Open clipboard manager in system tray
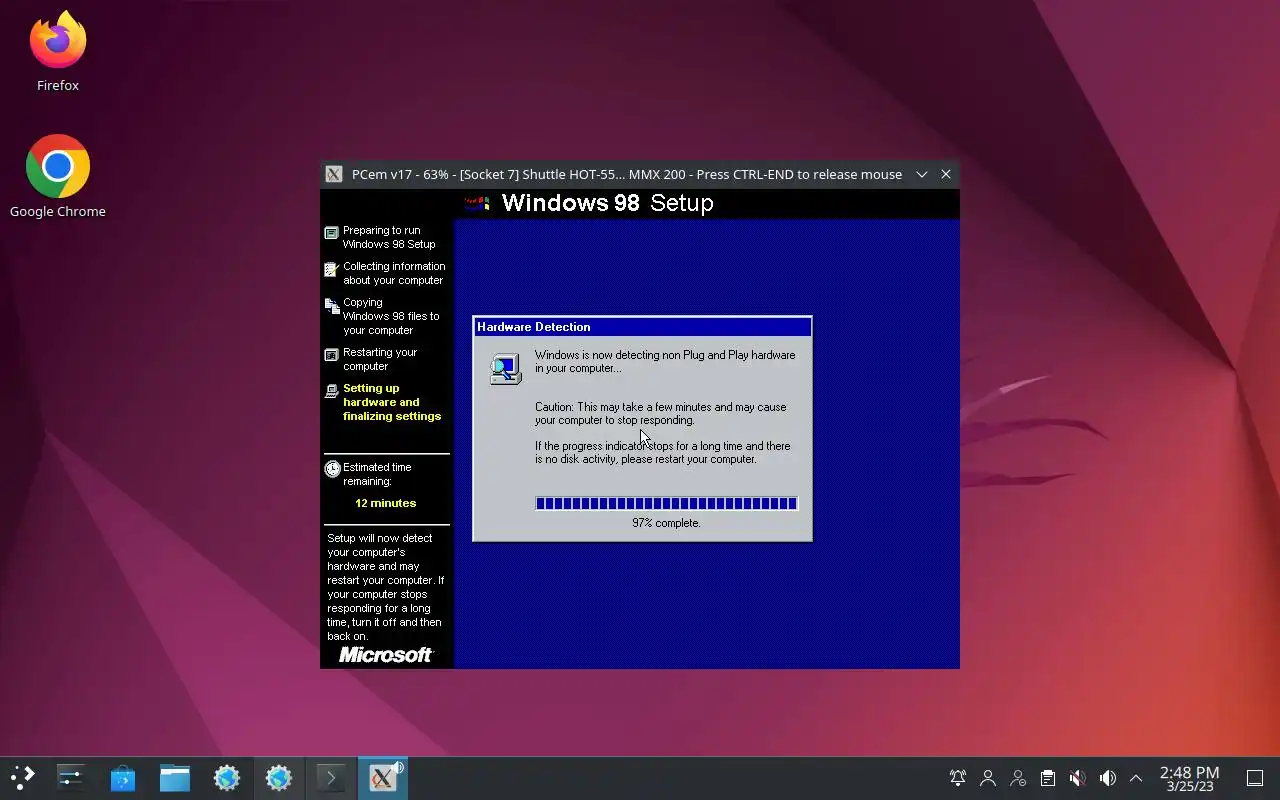 tap(1047, 778)
